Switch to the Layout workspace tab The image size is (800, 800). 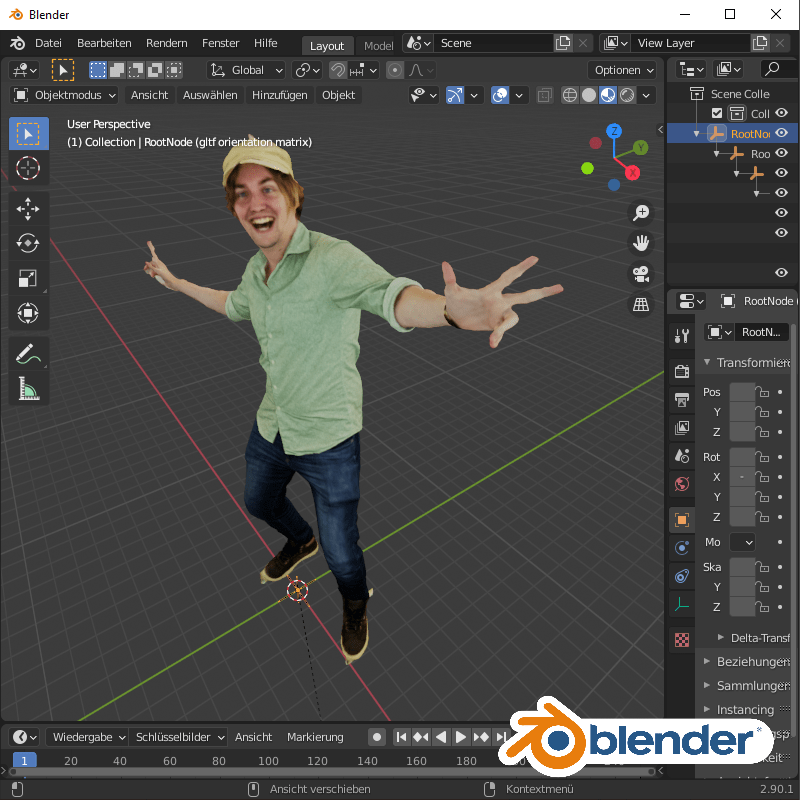point(327,45)
